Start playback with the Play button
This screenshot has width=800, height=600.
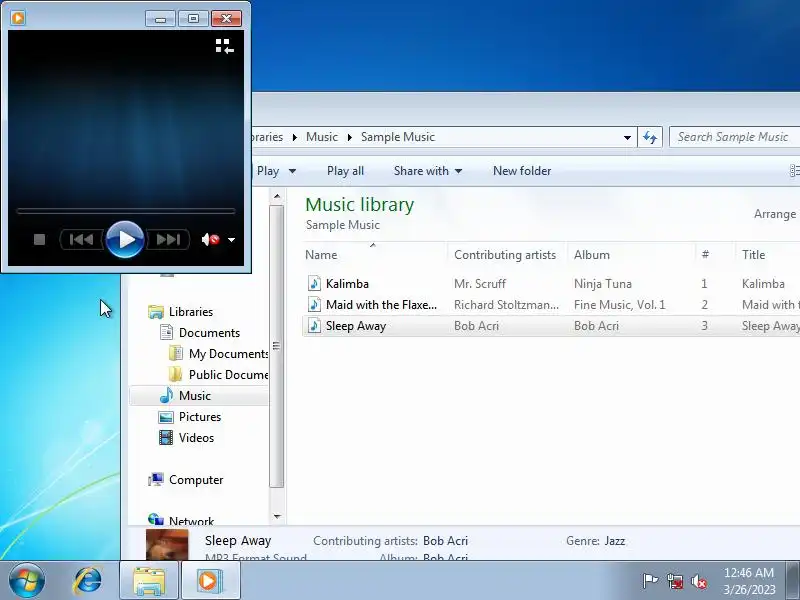click(125, 239)
